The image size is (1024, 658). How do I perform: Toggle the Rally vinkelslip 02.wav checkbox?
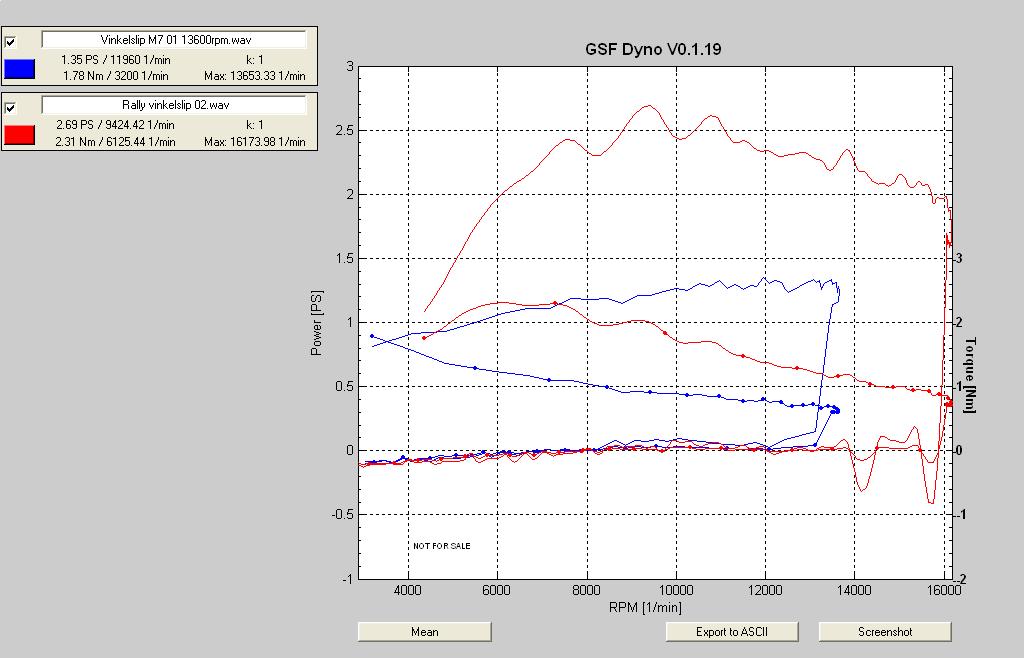point(11,108)
